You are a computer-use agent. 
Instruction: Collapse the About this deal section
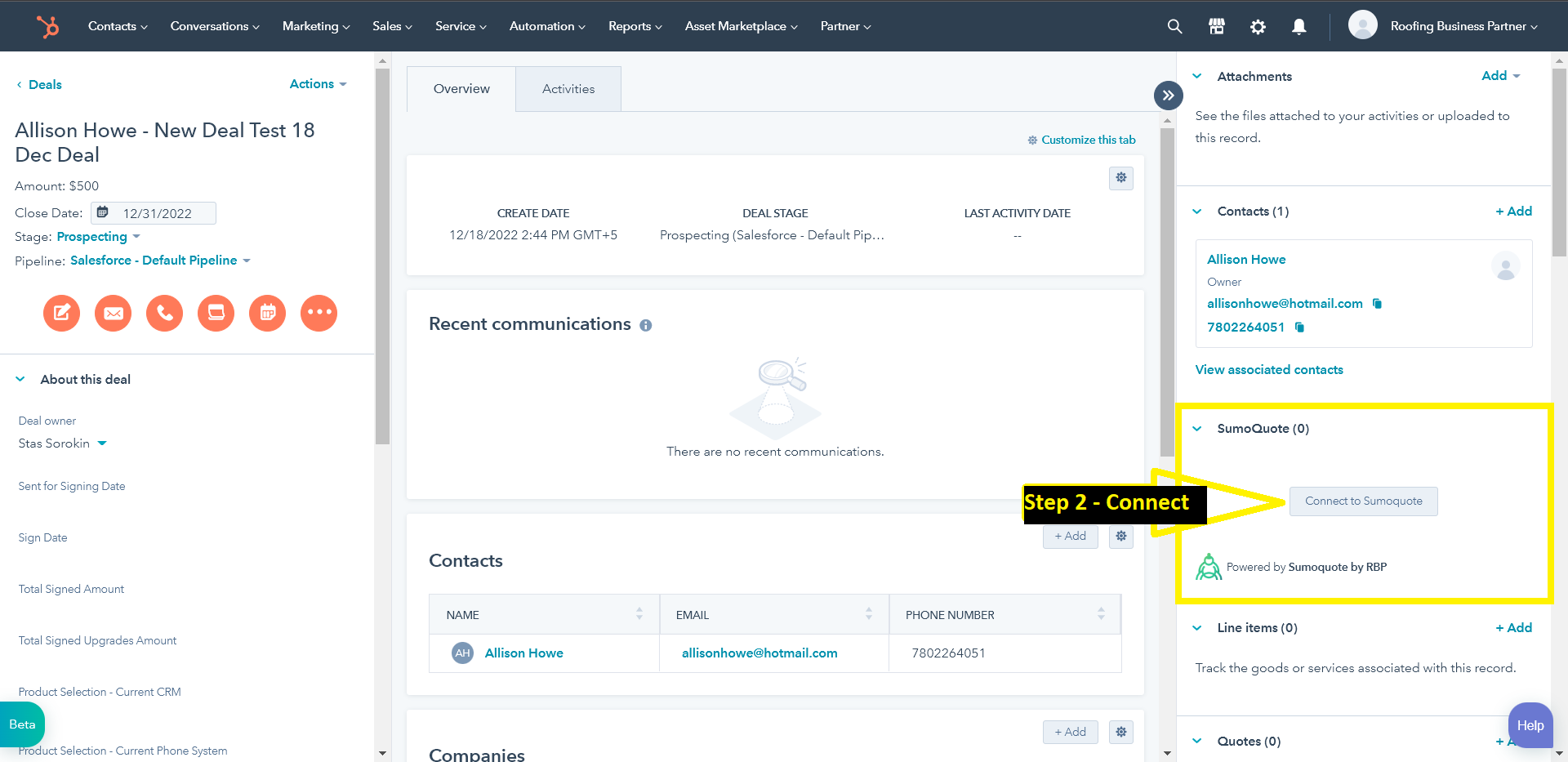(x=20, y=379)
